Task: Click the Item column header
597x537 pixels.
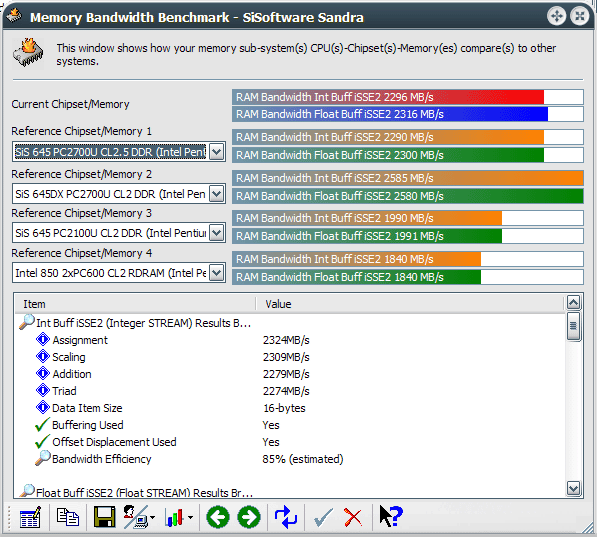Action: pos(135,304)
